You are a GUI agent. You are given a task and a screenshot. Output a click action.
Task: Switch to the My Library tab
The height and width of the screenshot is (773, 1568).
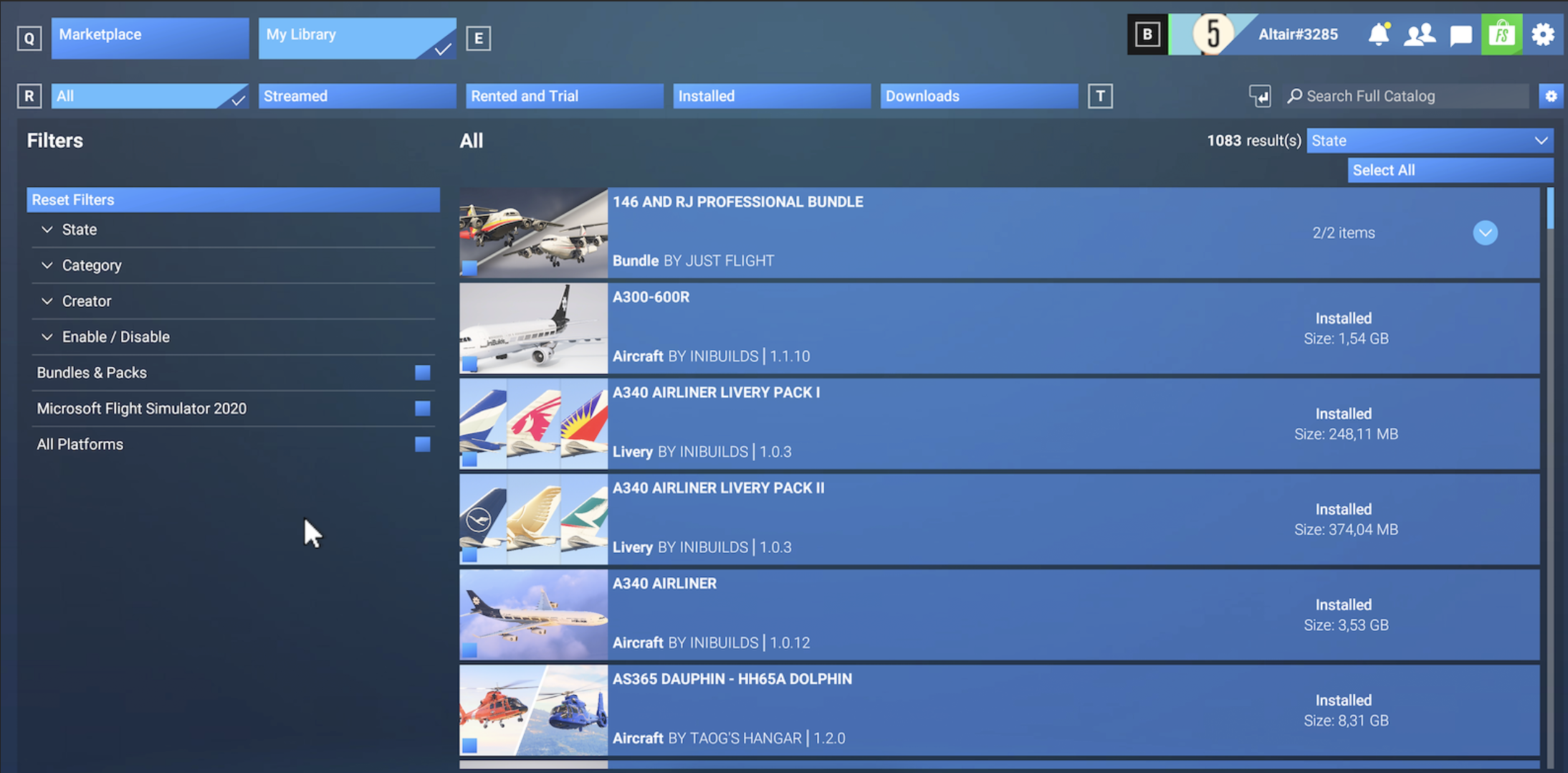(x=357, y=38)
